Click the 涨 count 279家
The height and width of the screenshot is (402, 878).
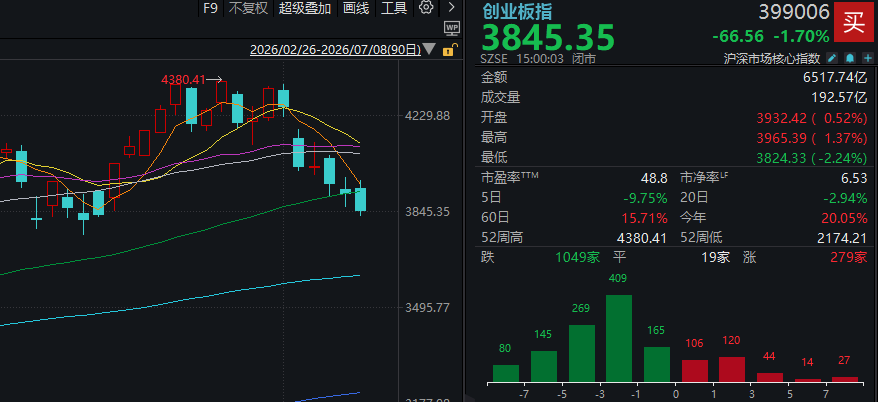pos(849,258)
